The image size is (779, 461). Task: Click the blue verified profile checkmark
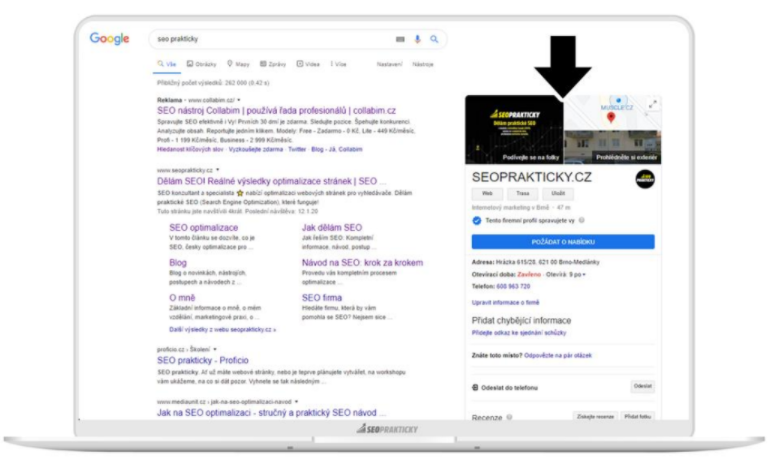click(477, 221)
